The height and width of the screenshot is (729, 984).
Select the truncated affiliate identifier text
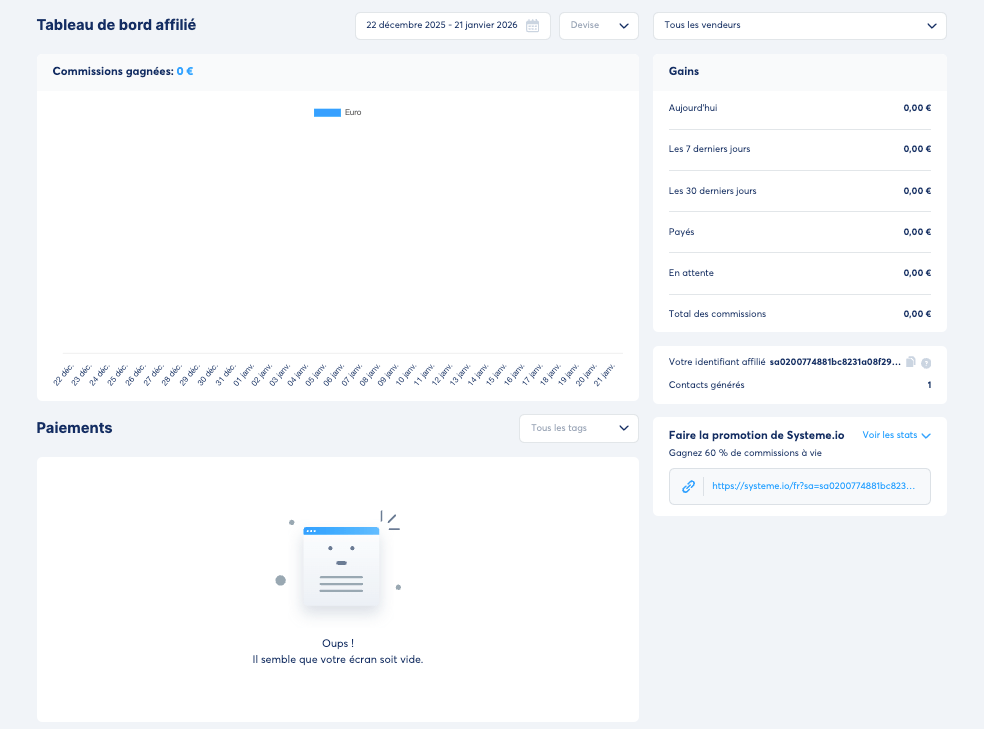coord(835,362)
